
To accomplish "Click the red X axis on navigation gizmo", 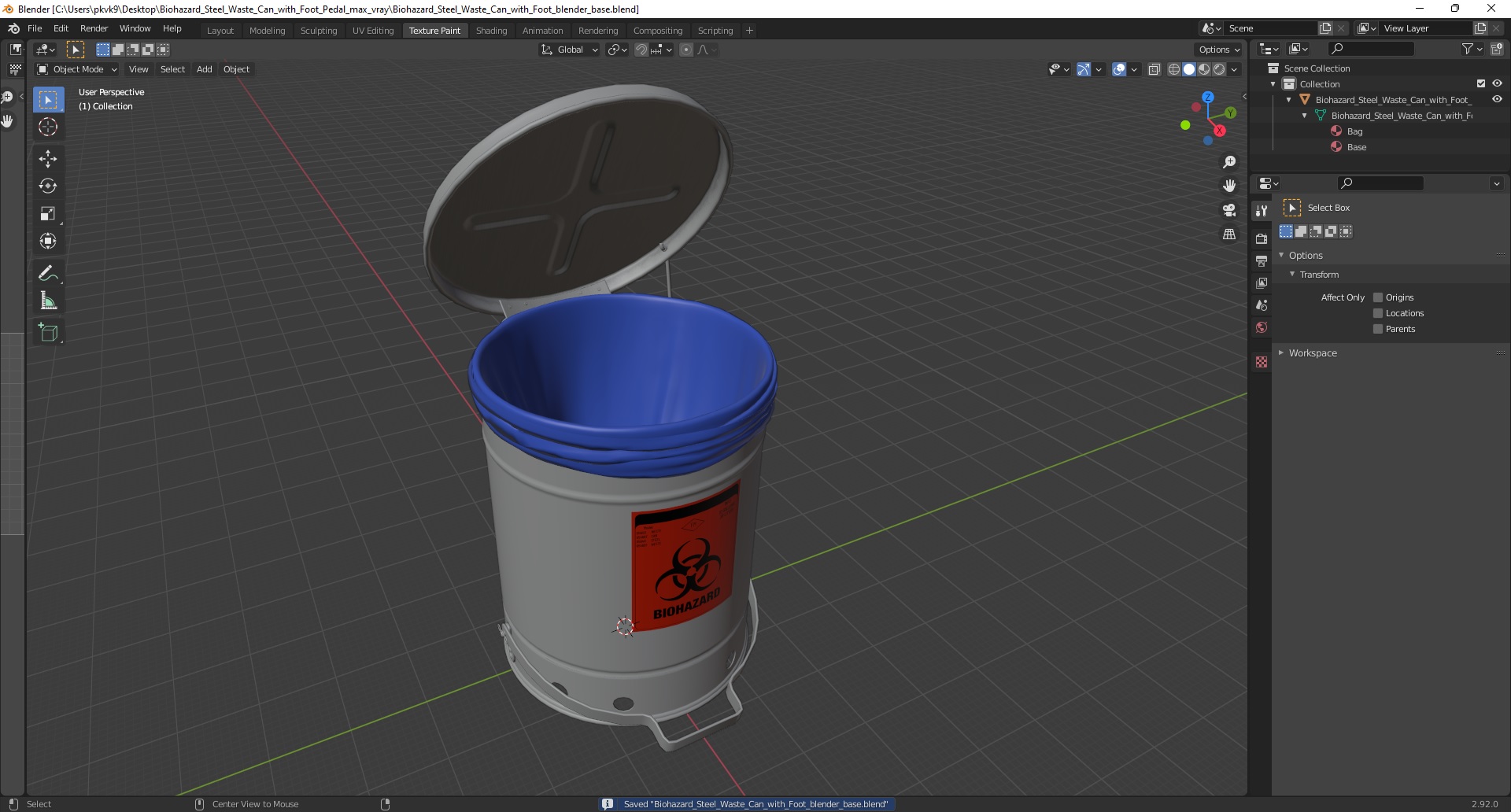I will pos(1220,131).
